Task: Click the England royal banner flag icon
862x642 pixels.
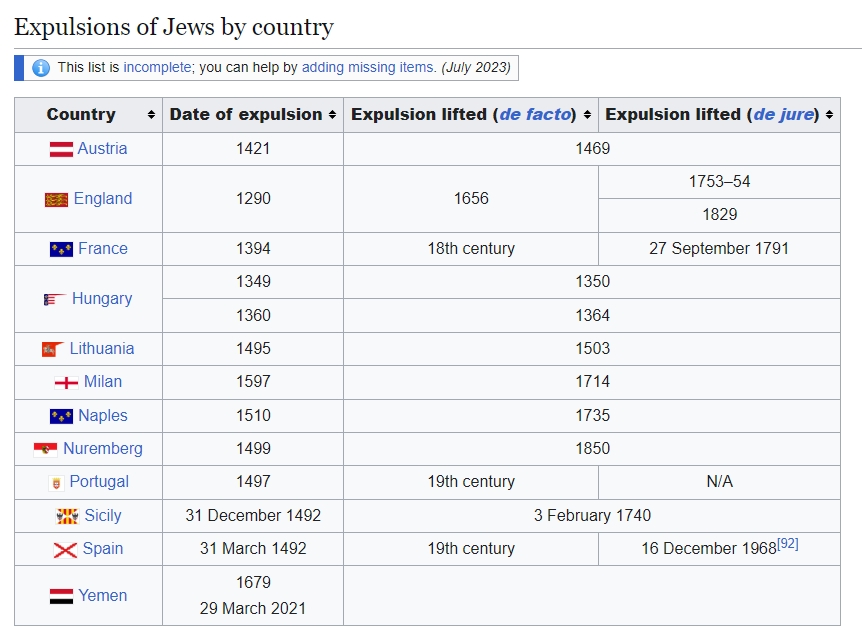Action: coord(56,200)
